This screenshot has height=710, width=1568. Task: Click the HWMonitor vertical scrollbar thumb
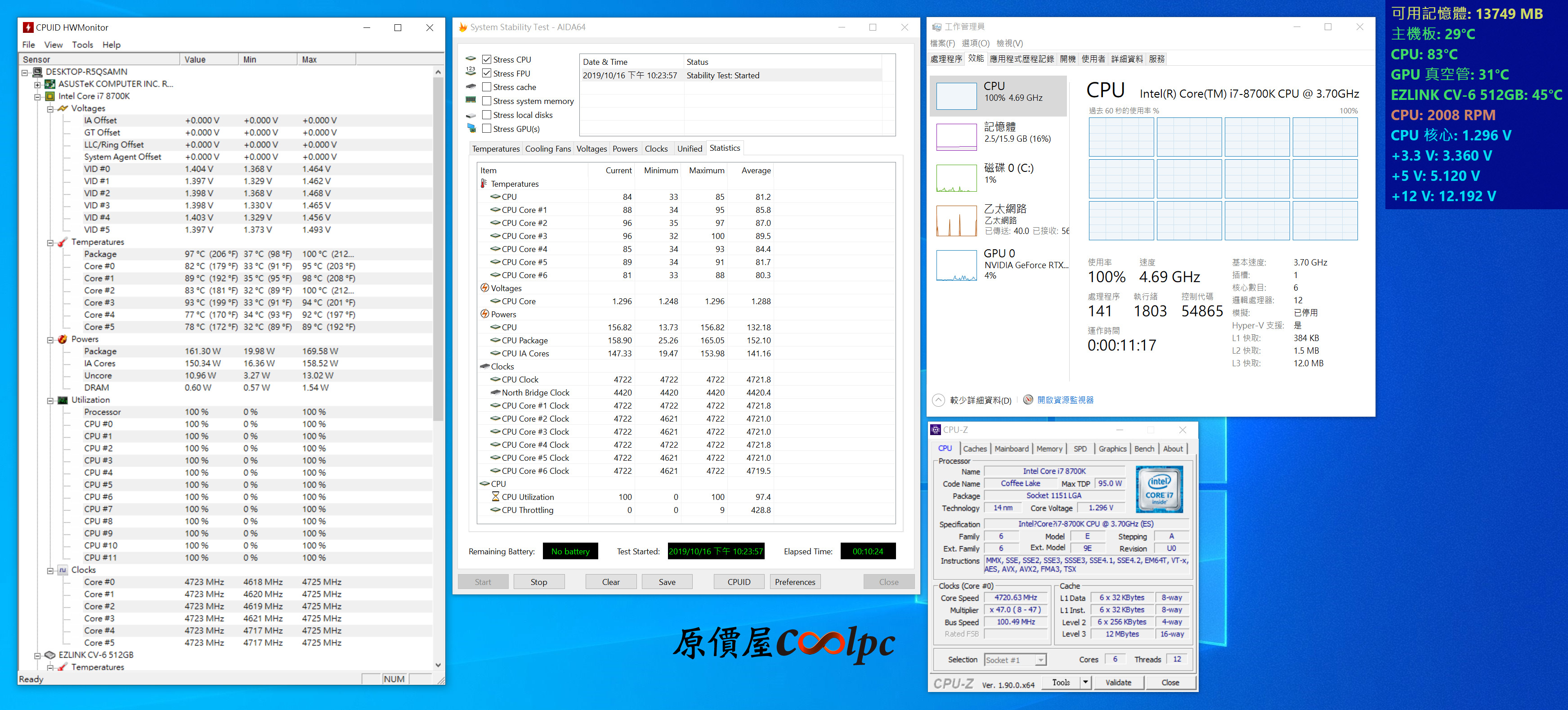pos(438,248)
